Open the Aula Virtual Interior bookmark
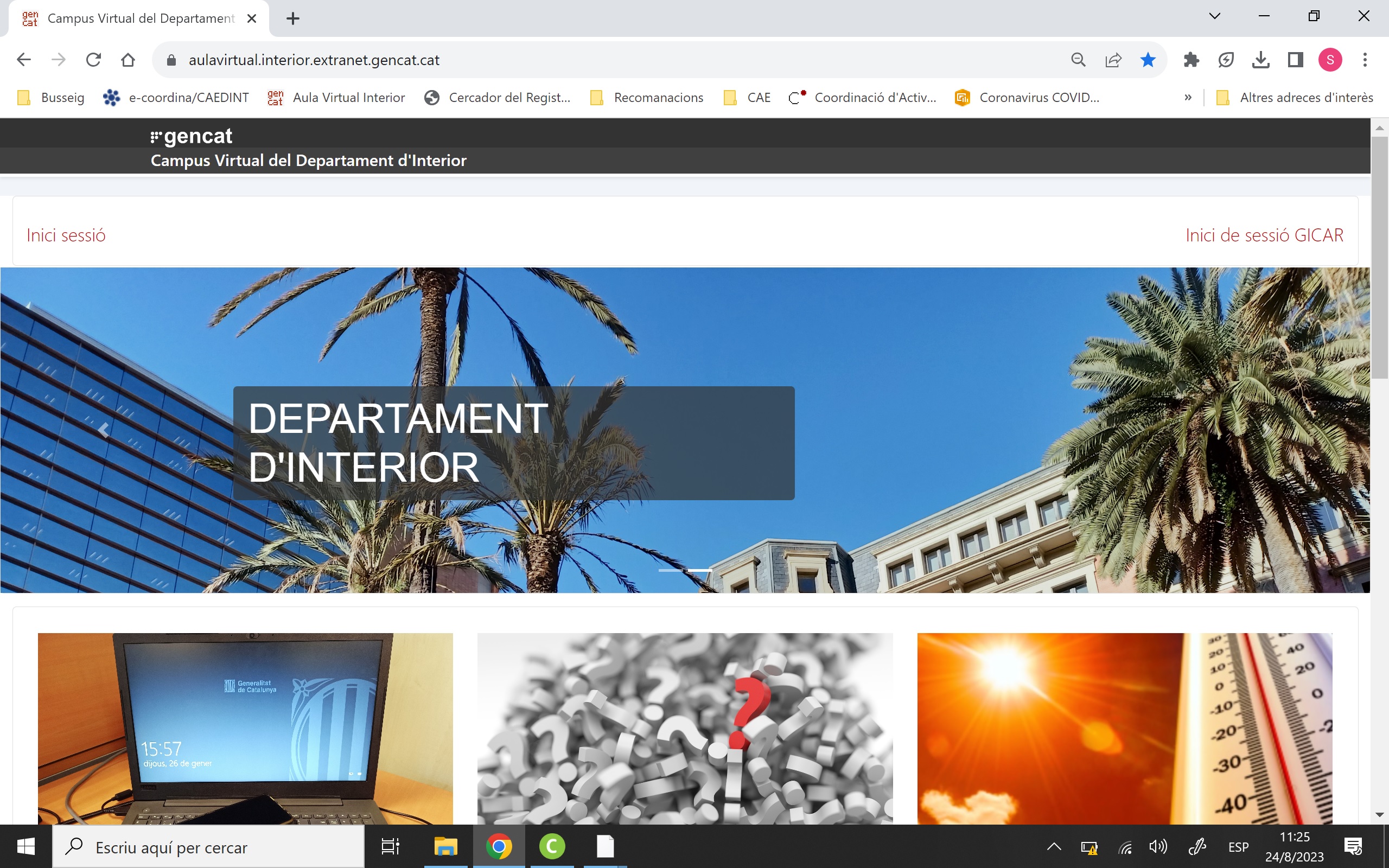1389x868 pixels. tap(336, 98)
